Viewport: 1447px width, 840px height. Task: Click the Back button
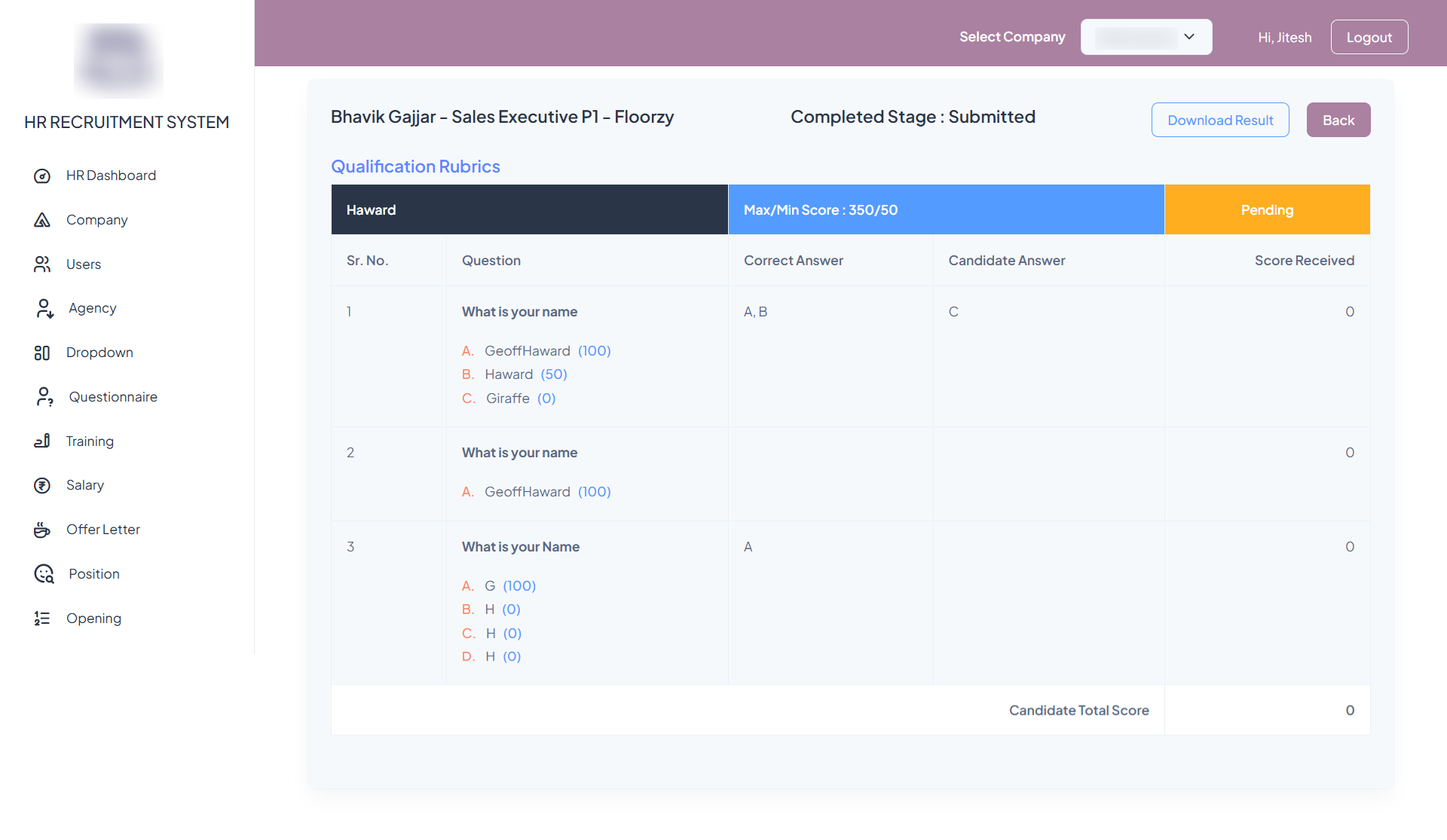coord(1338,120)
